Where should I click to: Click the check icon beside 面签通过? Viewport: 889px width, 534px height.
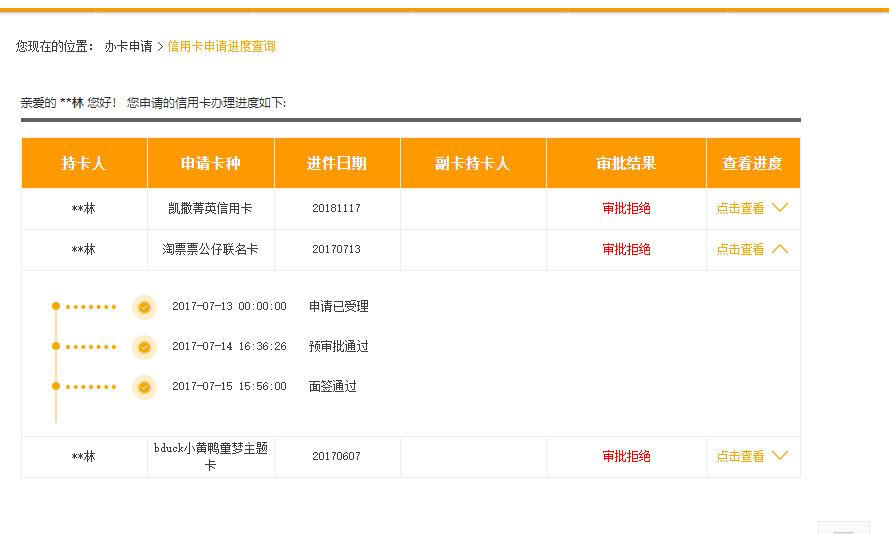click(x=144, y=387)
